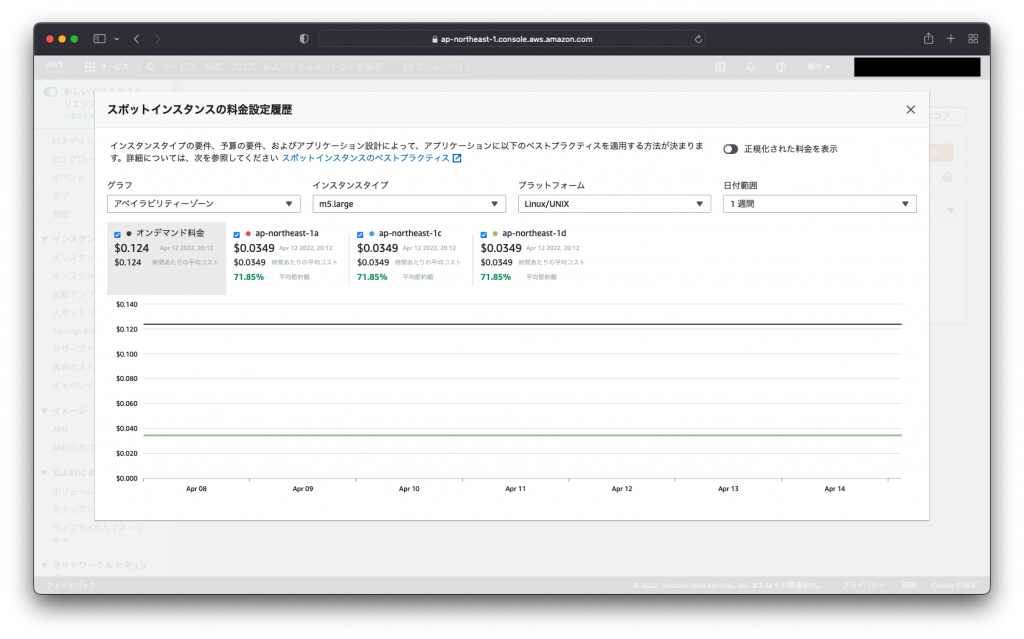This screenshot has height=639, width=1024.
Task: Open プライバシー link in the footer
Action: tap(864, 585)
